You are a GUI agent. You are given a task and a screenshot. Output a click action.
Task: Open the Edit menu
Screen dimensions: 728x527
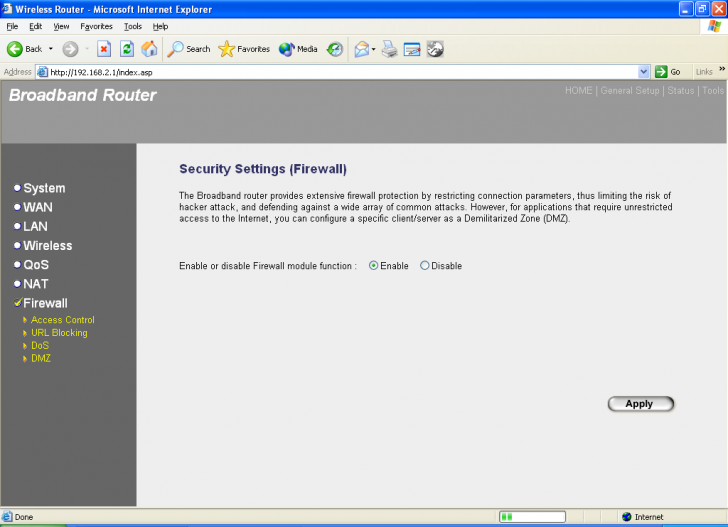click(x=35, y=26)
